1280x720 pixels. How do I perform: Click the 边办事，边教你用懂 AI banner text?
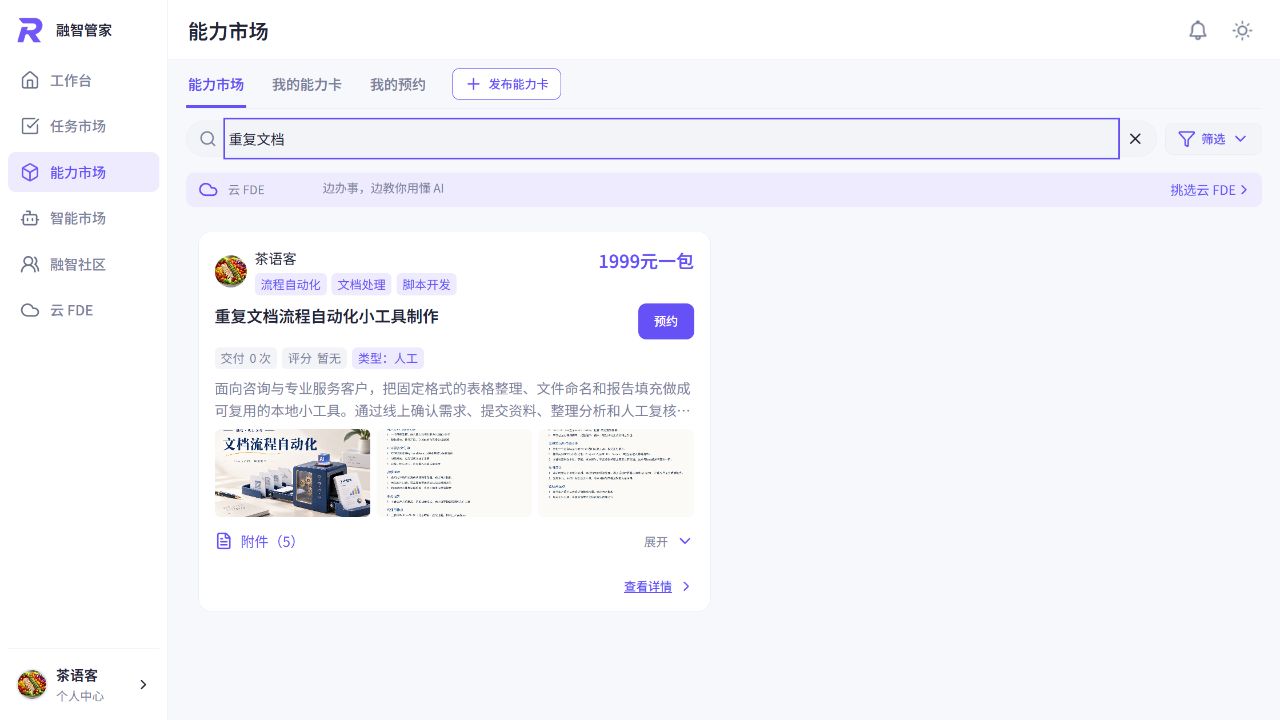pyautogui.click(x=383, y=189)
